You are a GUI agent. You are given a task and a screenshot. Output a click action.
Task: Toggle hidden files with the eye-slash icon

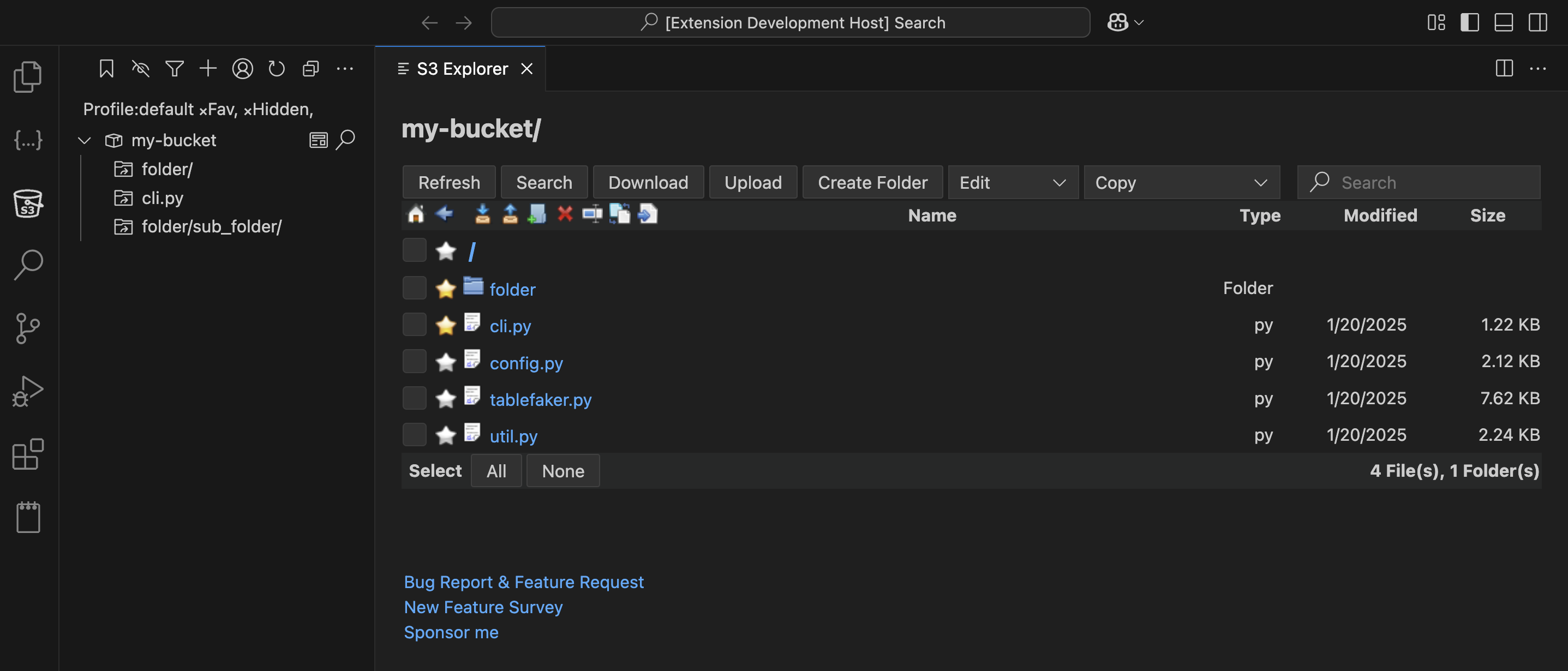tap(141, 68)
